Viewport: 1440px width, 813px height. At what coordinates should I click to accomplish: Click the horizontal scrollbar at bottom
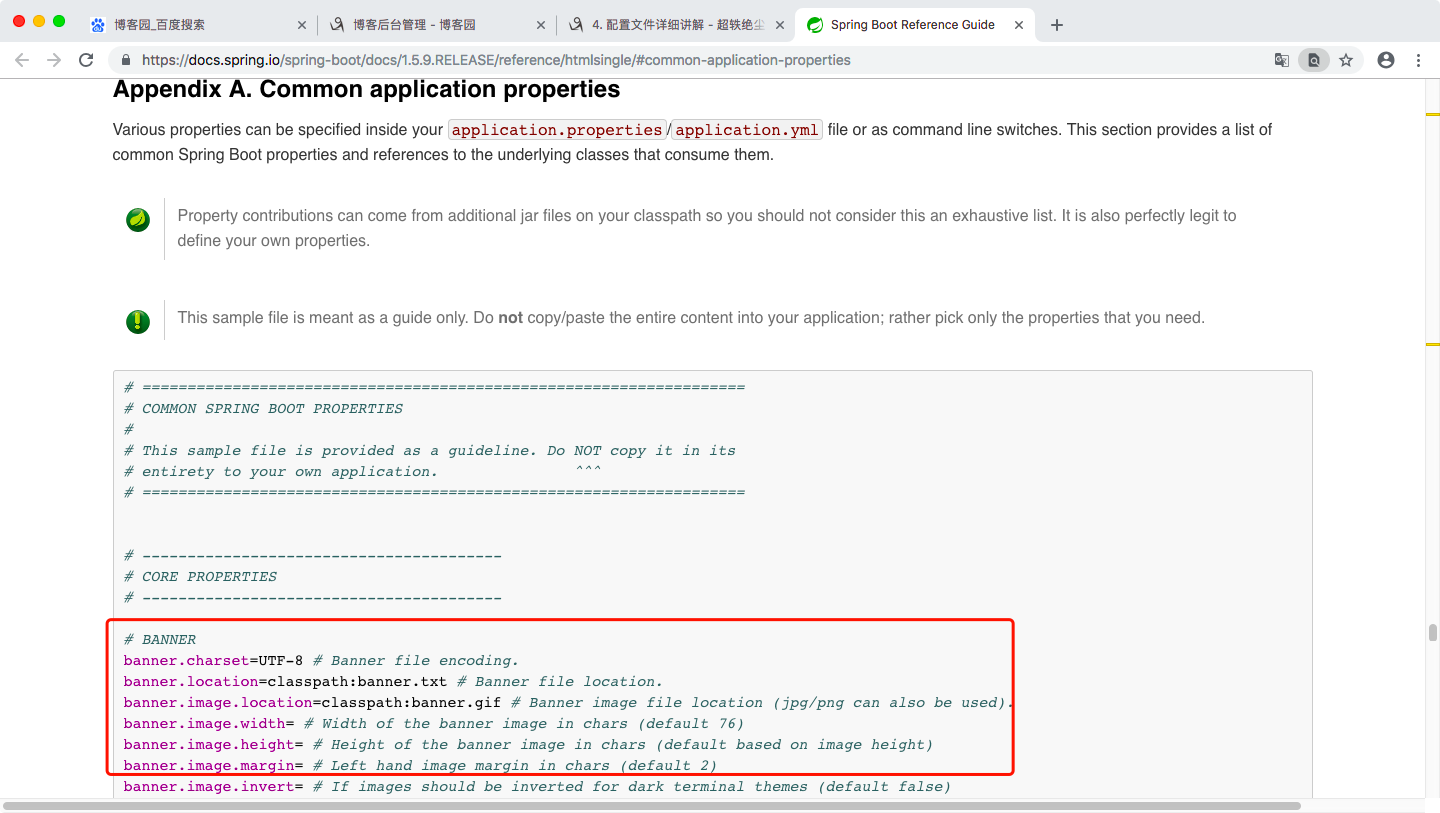652,805
